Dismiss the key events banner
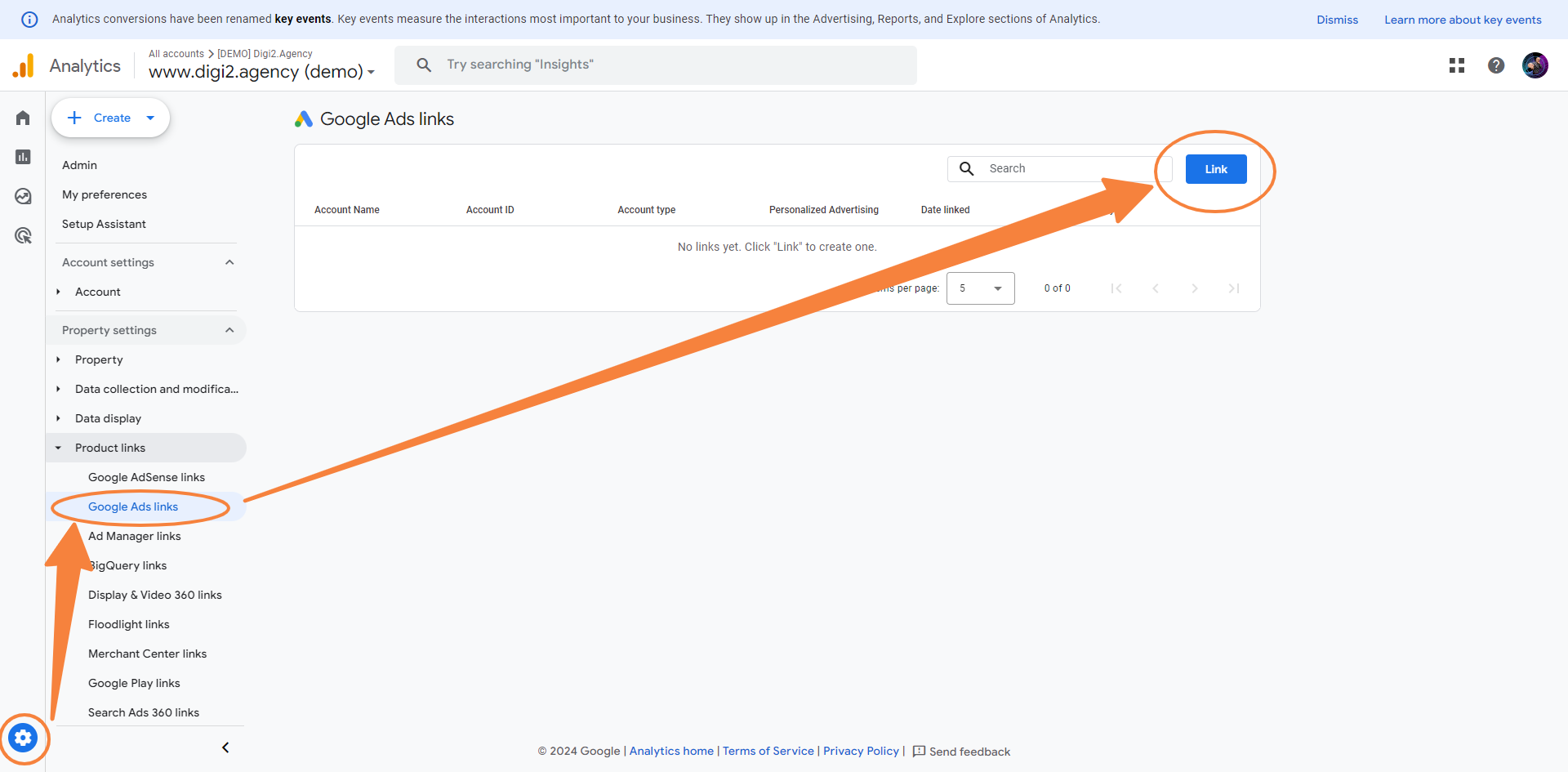Image resolution: width=1568 pixels, height=772 pixels. pyautogui.click(x=1337, y=20)
